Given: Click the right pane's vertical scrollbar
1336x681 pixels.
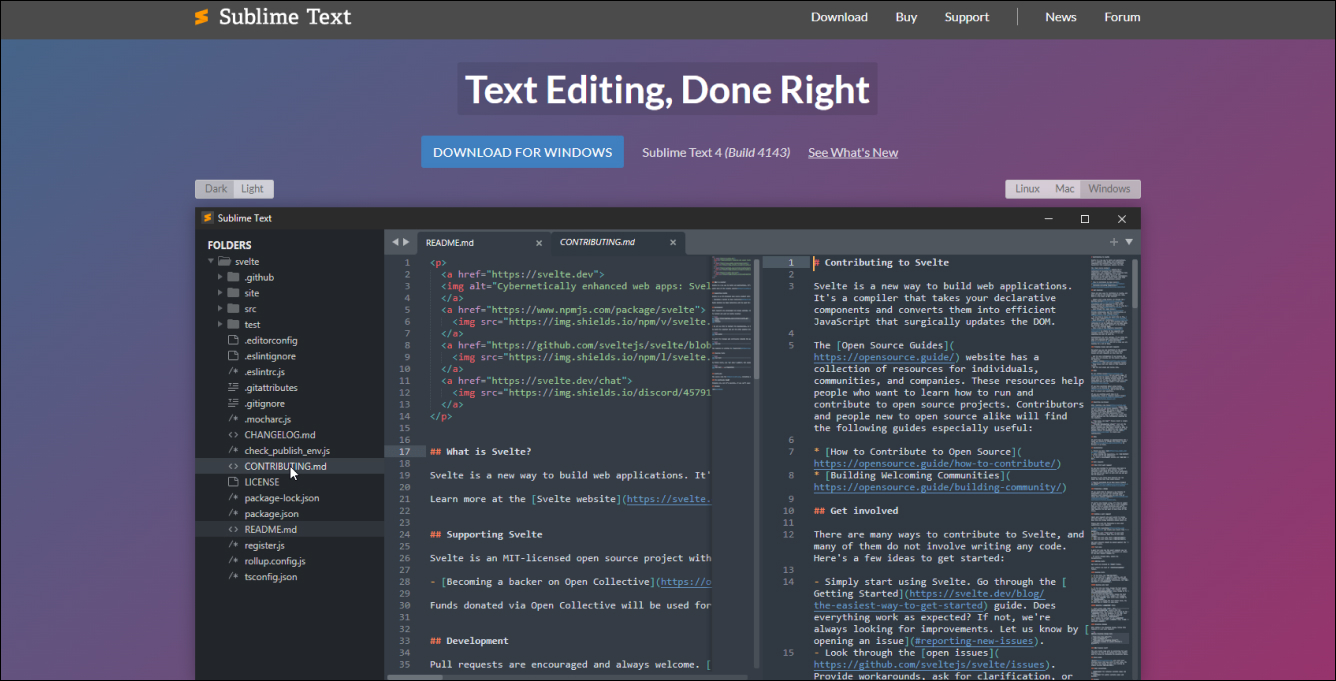Looking at the screenshot, I should coord(1135,283).
